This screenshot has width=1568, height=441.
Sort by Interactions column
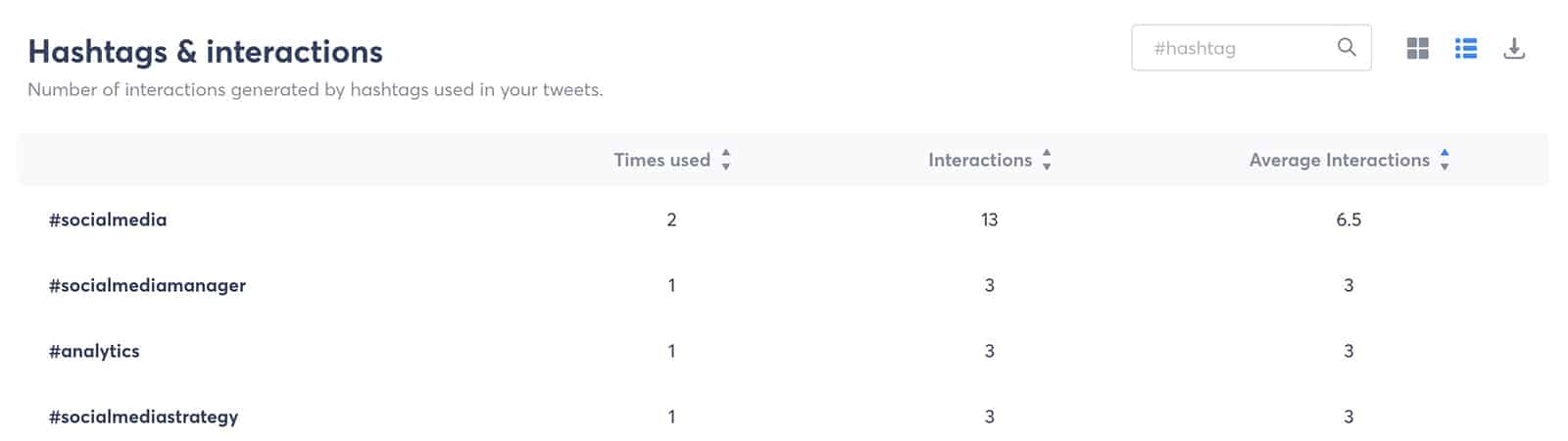pyautogui.click(x=980, y=160)
